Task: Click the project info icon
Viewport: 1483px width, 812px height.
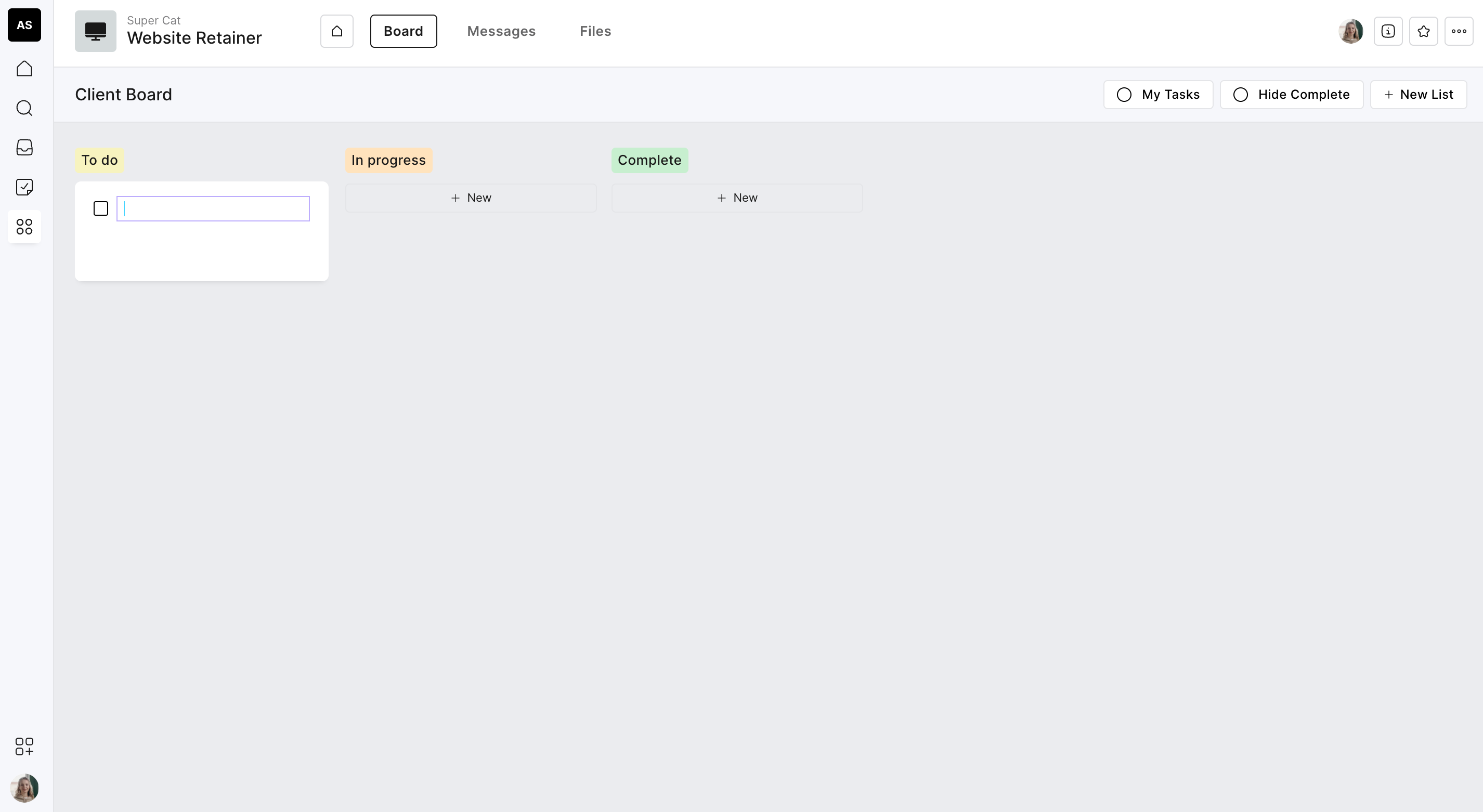Action: coord(1388,31)
